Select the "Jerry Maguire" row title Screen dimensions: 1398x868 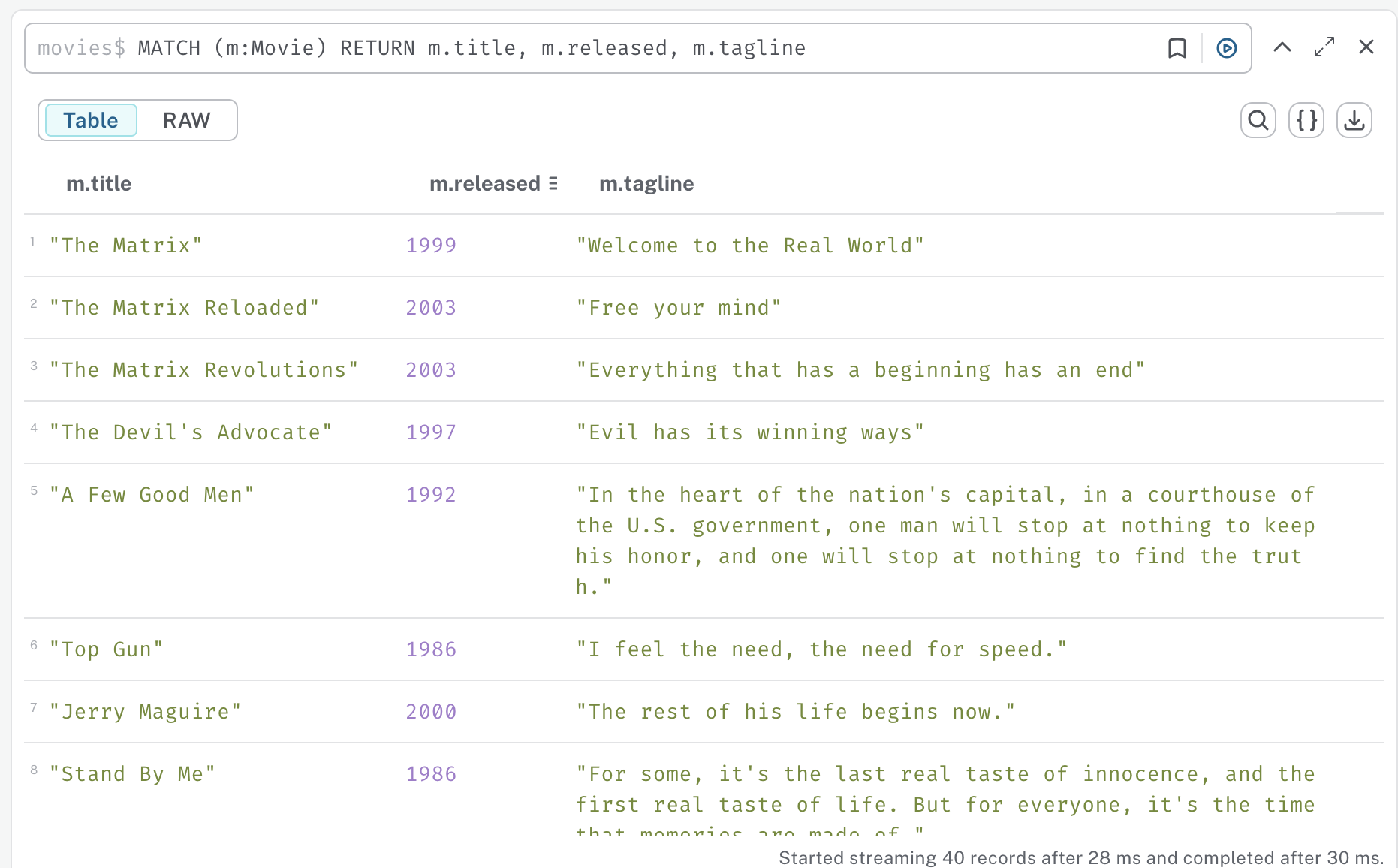pyautogui.click(x=145, y=712)
